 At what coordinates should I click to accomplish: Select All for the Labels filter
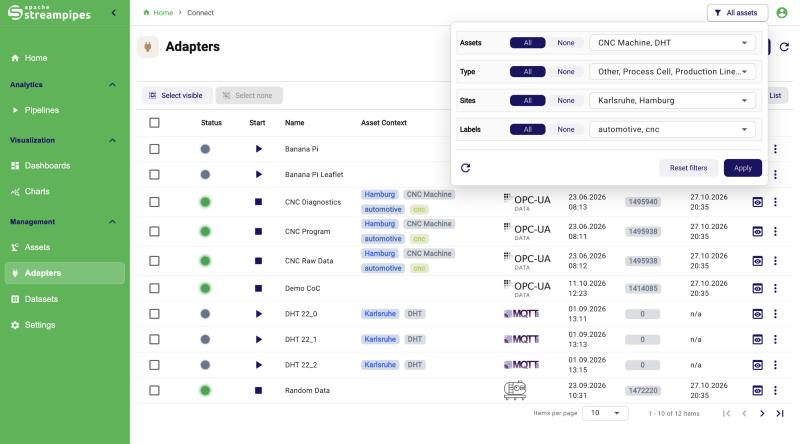point(528,130)
